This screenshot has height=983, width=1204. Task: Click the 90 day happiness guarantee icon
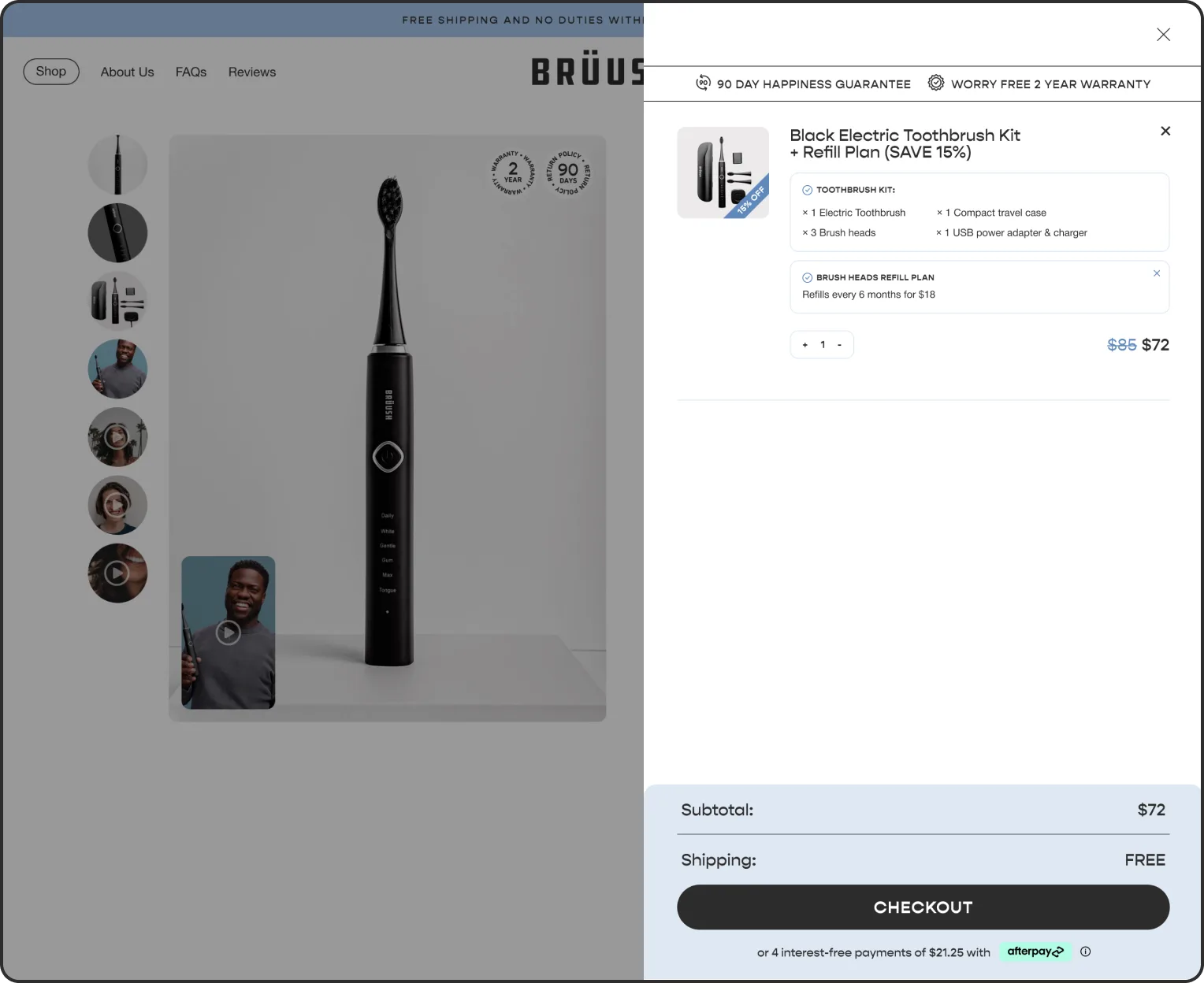pyautogui.click(x=703, y=83)
